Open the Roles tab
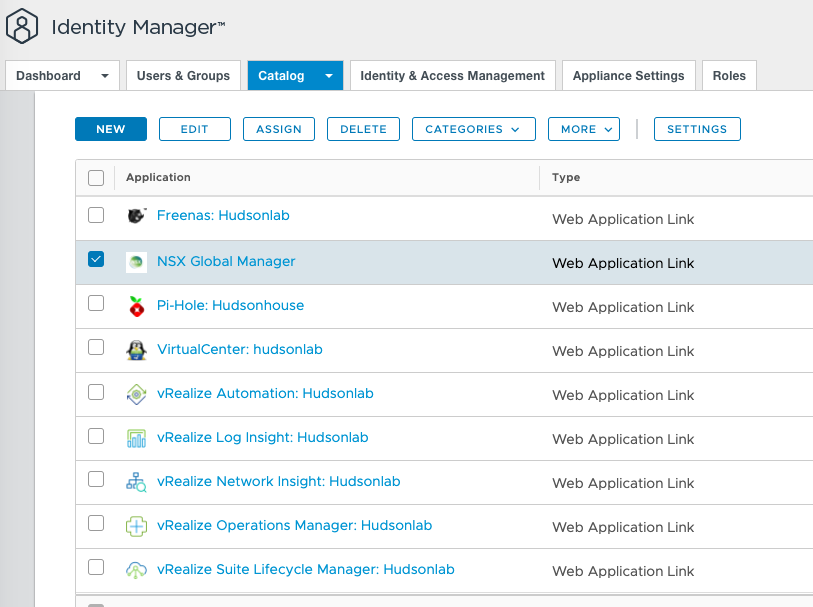 [x=729, y=76]
